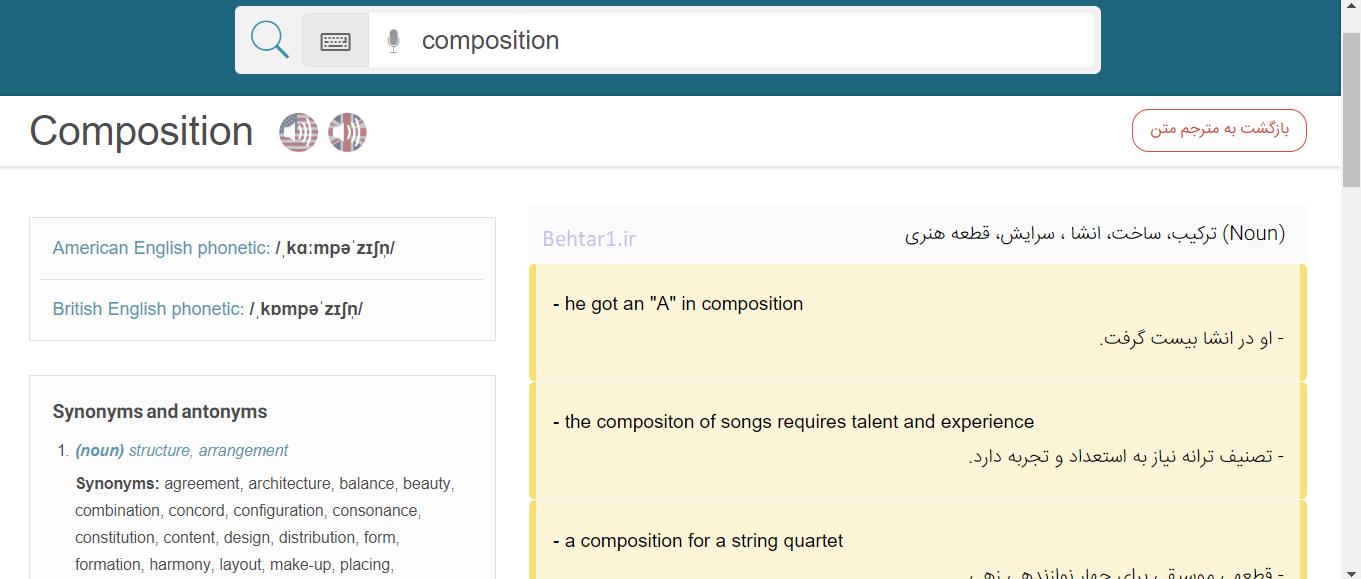The image size is (1361, 579).
Task: Click the Composition headword title
Action: [141, 131]
